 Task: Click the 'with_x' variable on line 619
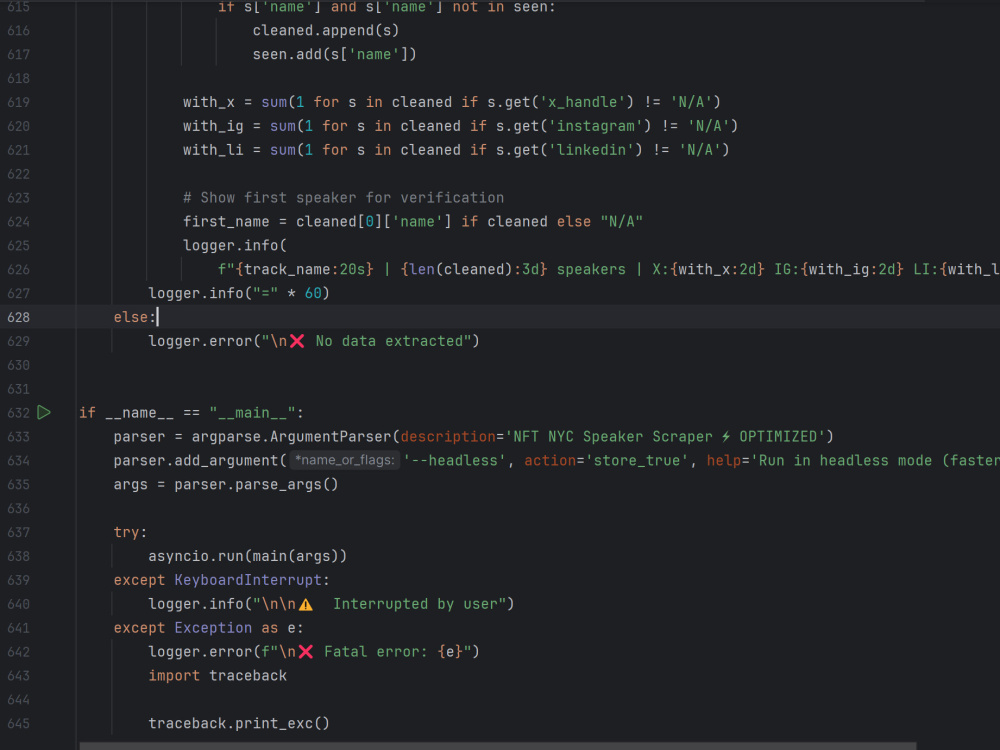209,102
